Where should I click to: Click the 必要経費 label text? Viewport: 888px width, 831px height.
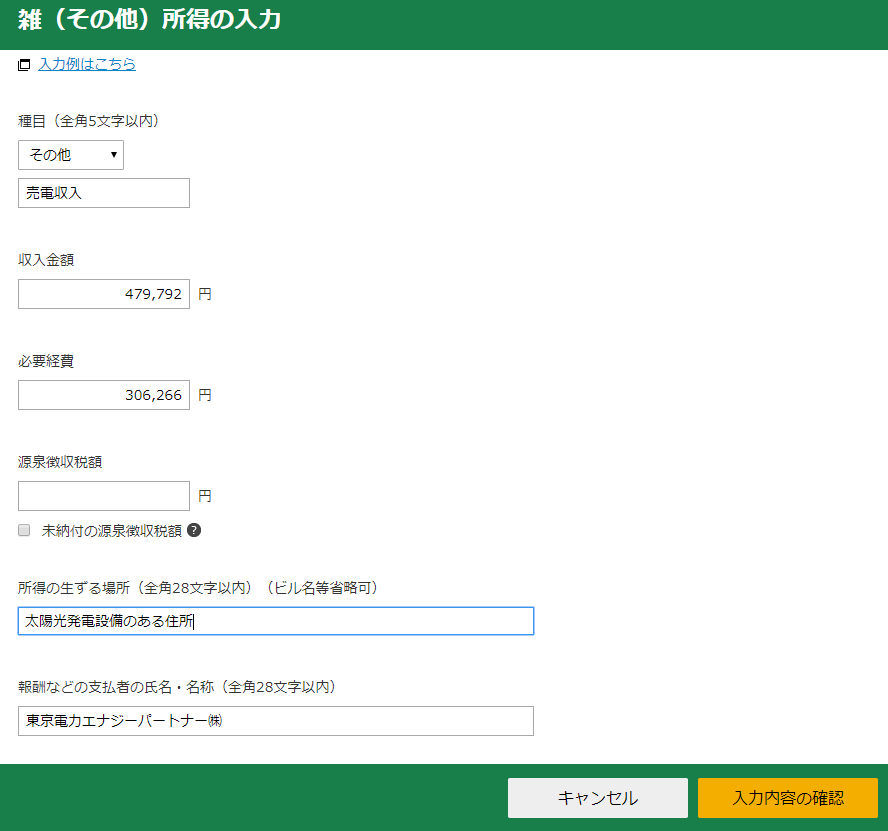(46, 361)
